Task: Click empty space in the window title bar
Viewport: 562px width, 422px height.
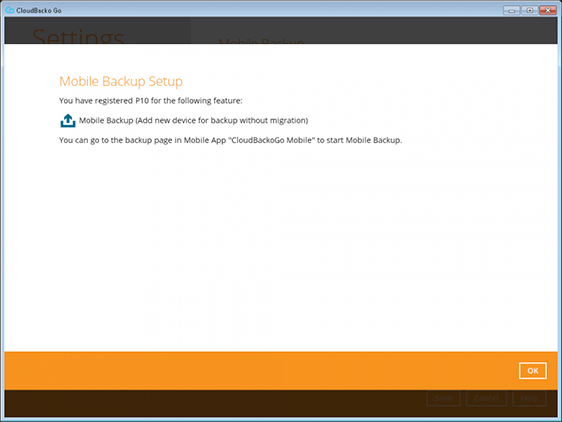Action: 280,10
